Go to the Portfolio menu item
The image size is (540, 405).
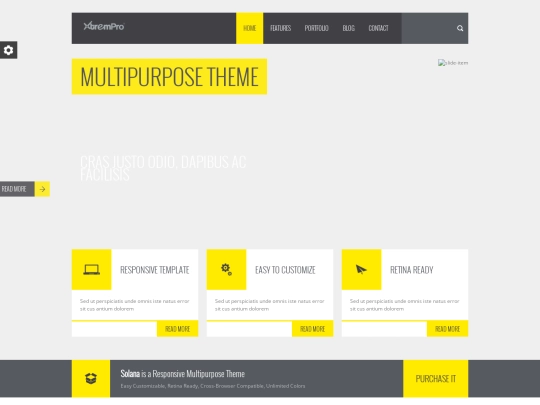click(316, 28)
